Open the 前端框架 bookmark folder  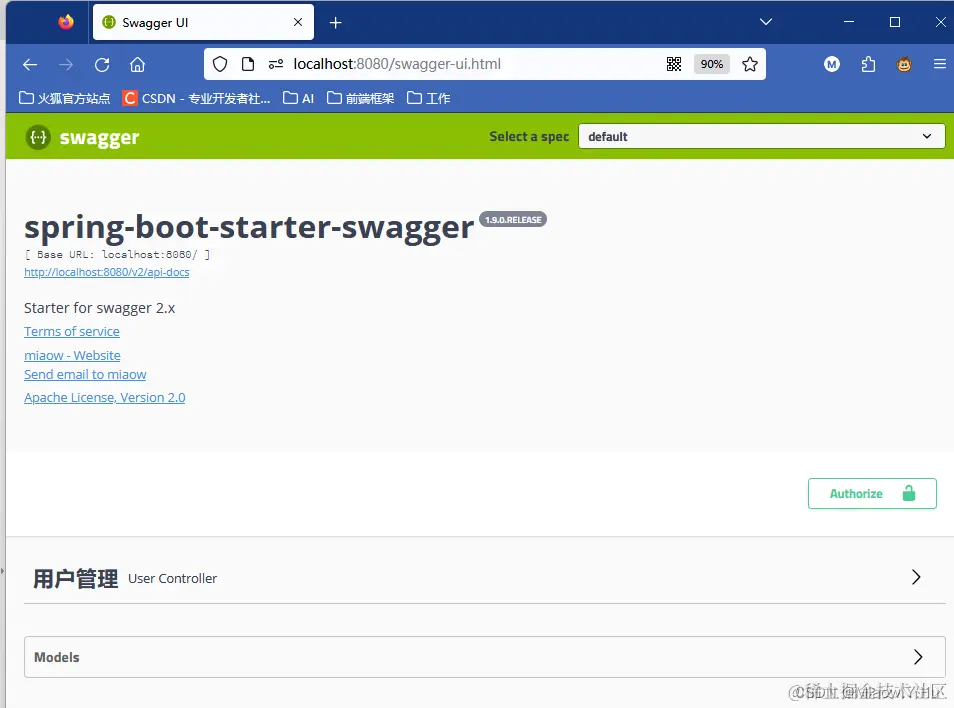tap(360, 98)
